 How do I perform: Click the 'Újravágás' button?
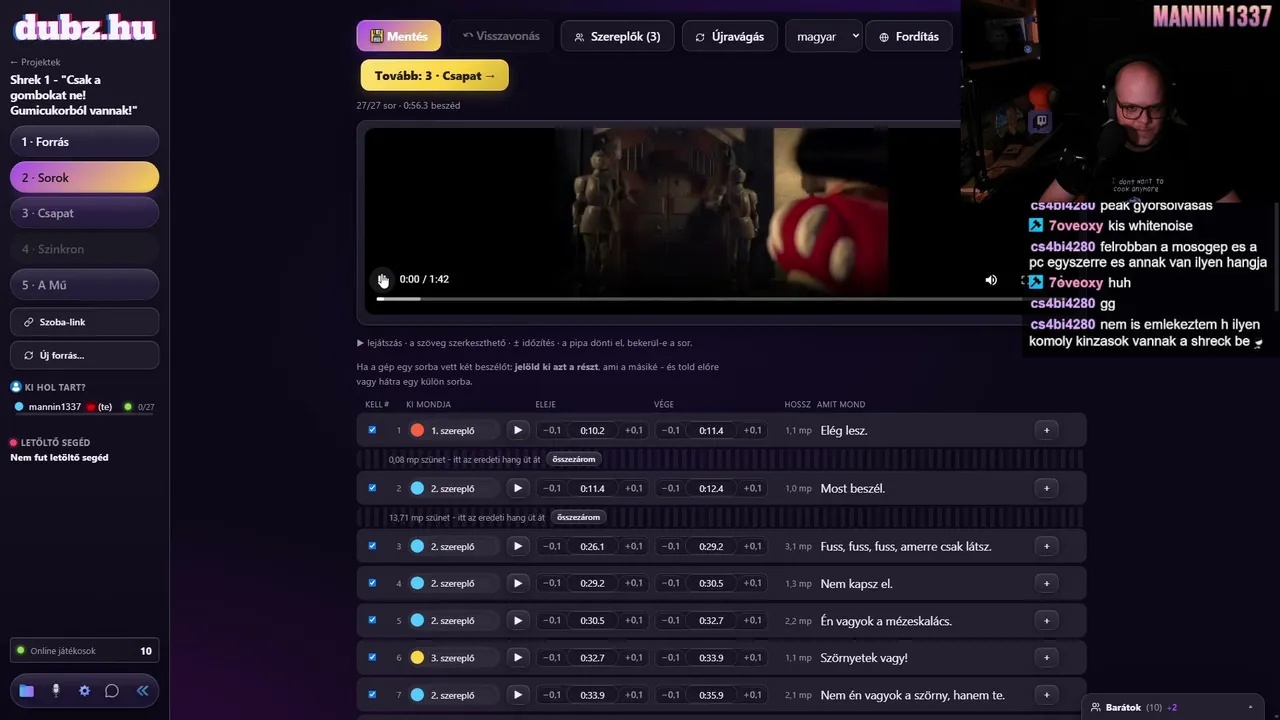(x=730, y=37)
